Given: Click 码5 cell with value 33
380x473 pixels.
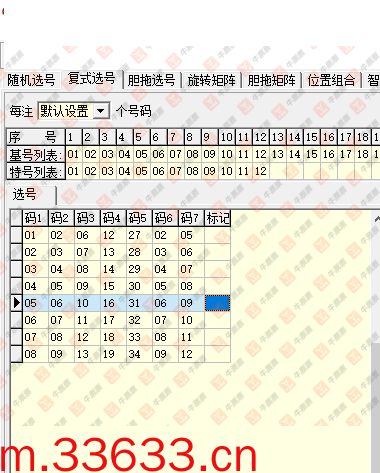Looking at the screenshot, I should pos(139,337).
